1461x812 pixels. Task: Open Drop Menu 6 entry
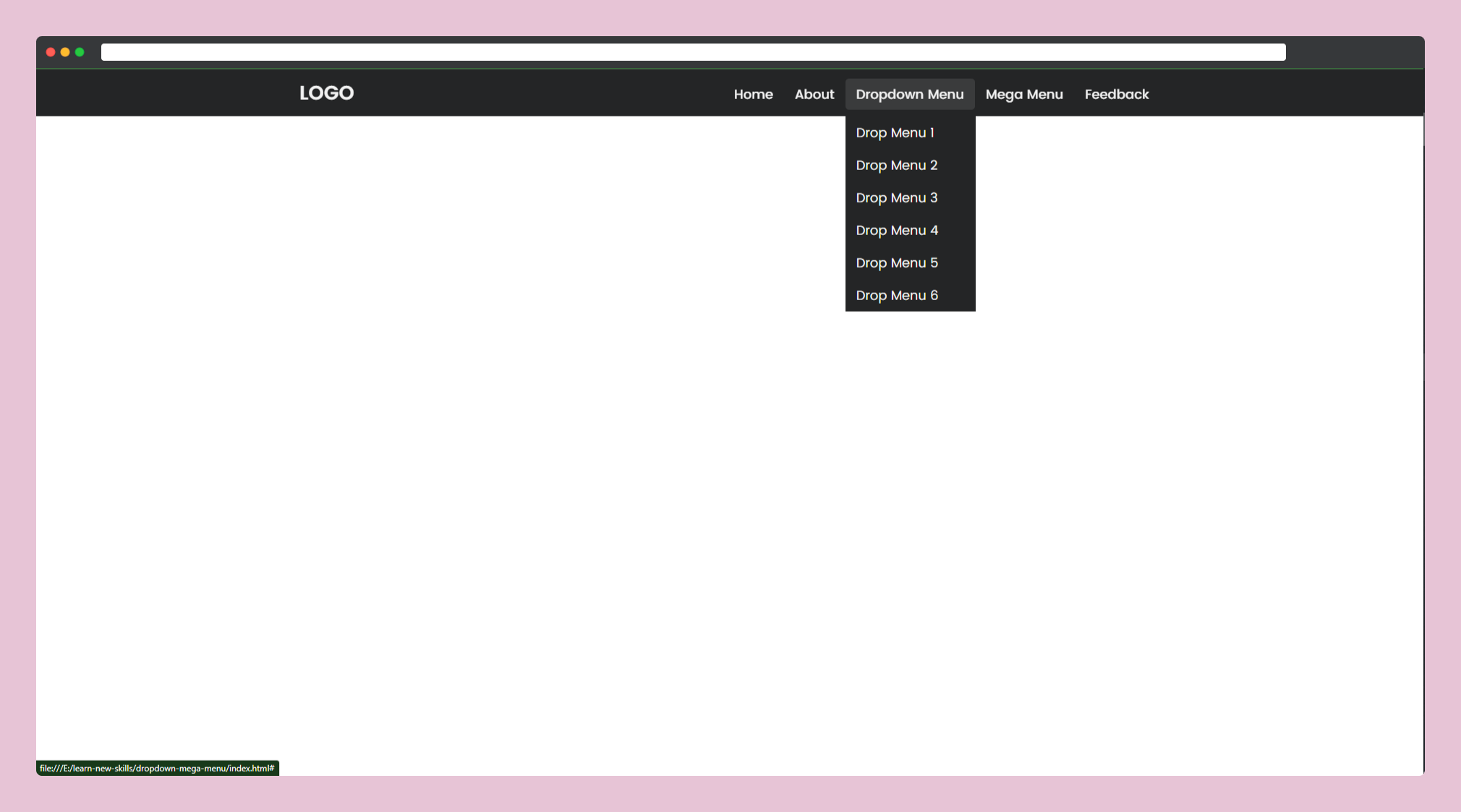896,296
